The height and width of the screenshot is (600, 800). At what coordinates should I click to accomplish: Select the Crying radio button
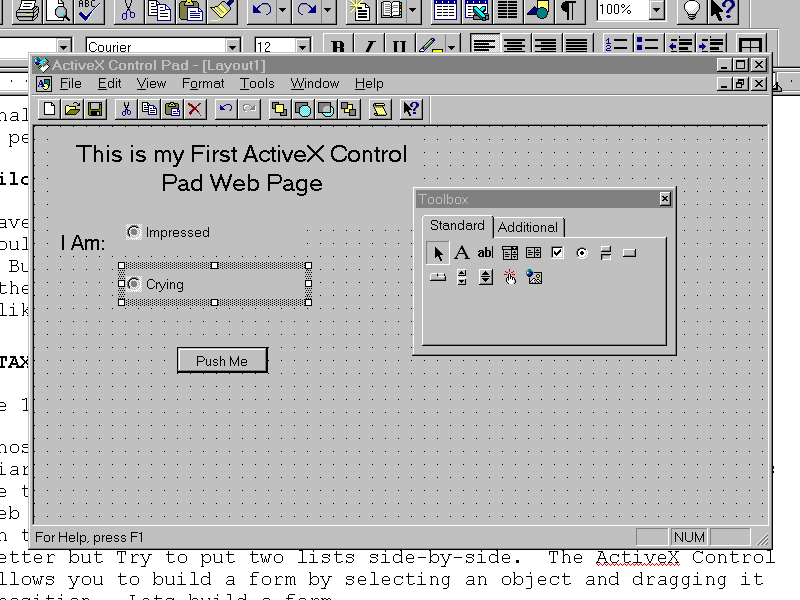[x=134, y=284]
